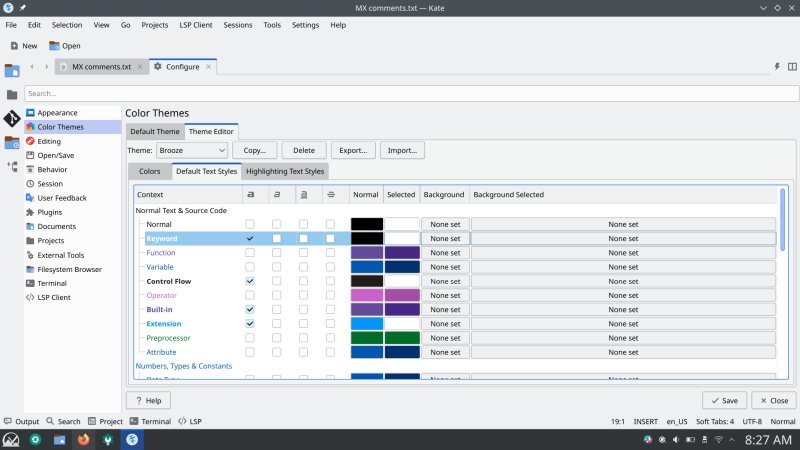Open the Git panel in left sidebar
The height and width of the screenshot is (450, 800).
[12, 119]
